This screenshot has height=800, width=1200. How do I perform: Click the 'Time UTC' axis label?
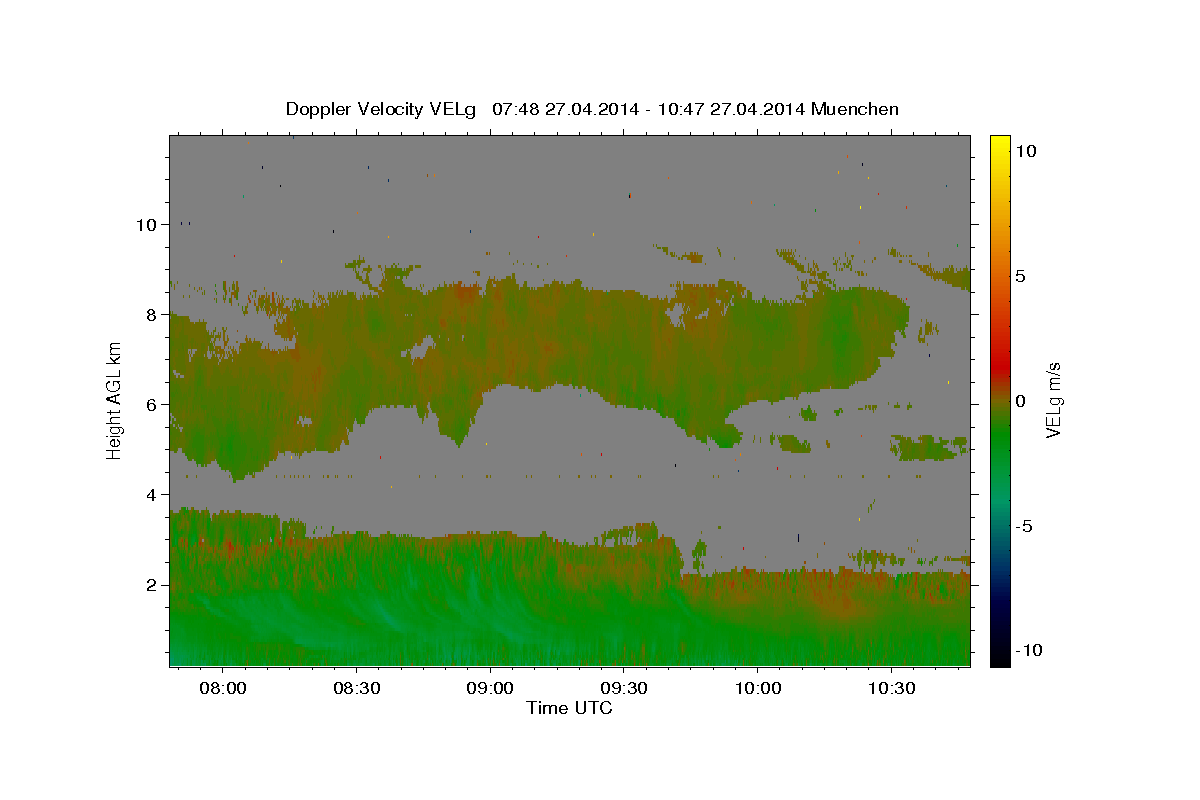click(x=569, y=708)
